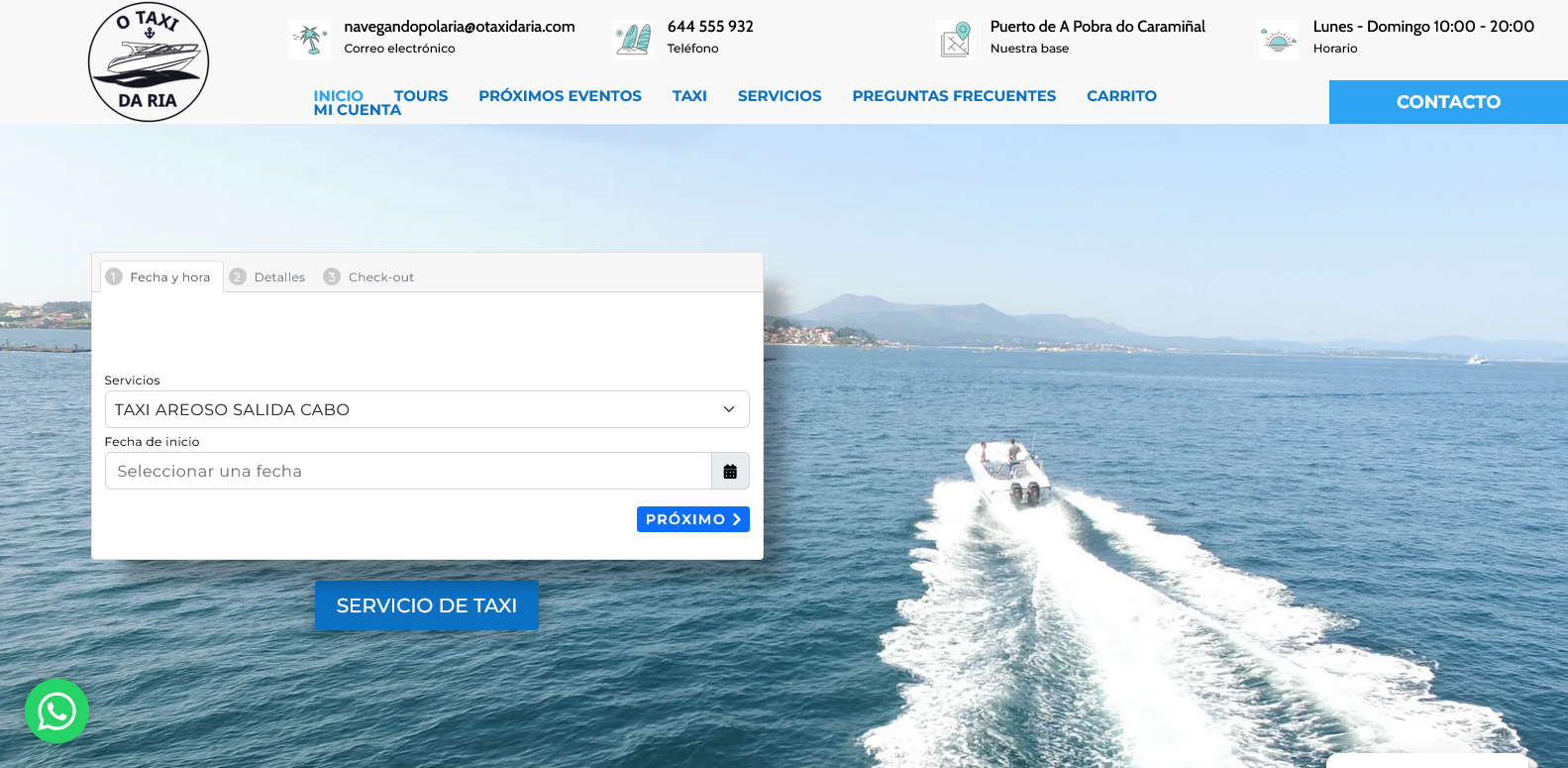Click the navegandopolaria email address
This screenshot has width=1568, height=768.
point(460,27)
